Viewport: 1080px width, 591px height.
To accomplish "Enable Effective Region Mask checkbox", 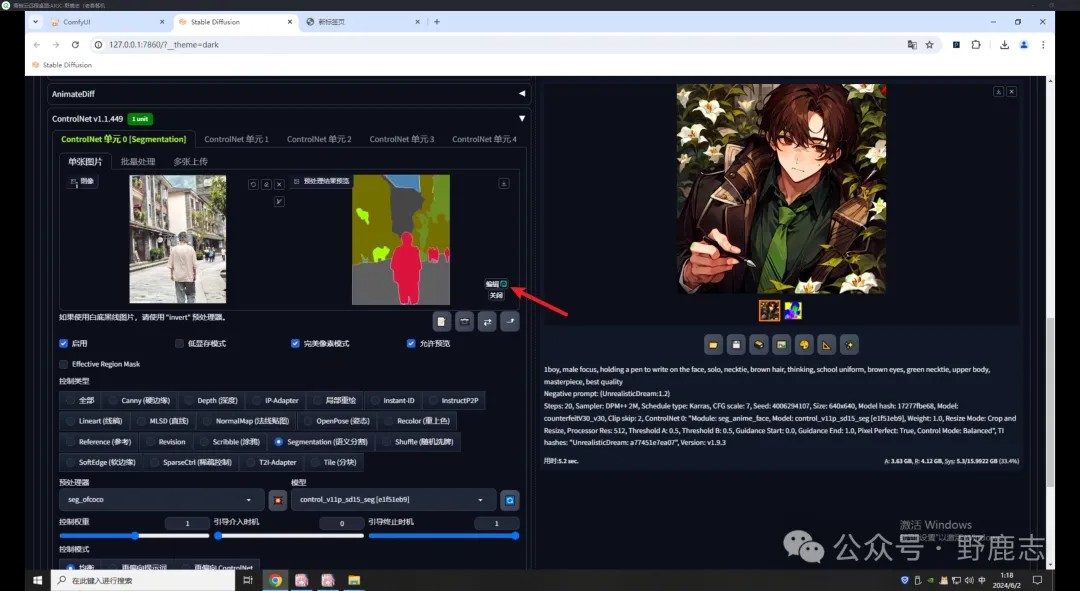I will [63, 364].
